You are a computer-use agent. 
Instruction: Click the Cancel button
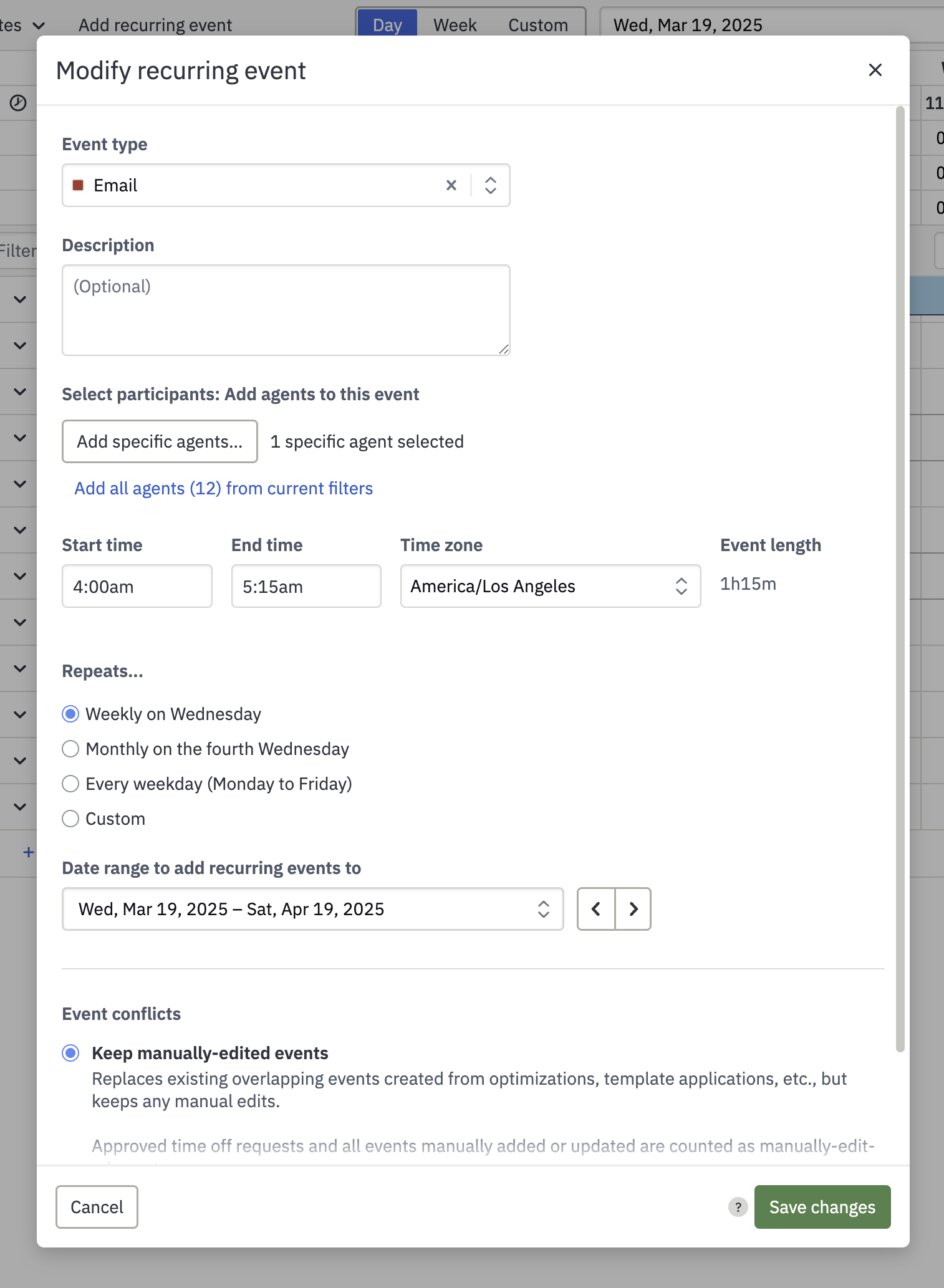pyautogui.click(x=97, y=1207)
